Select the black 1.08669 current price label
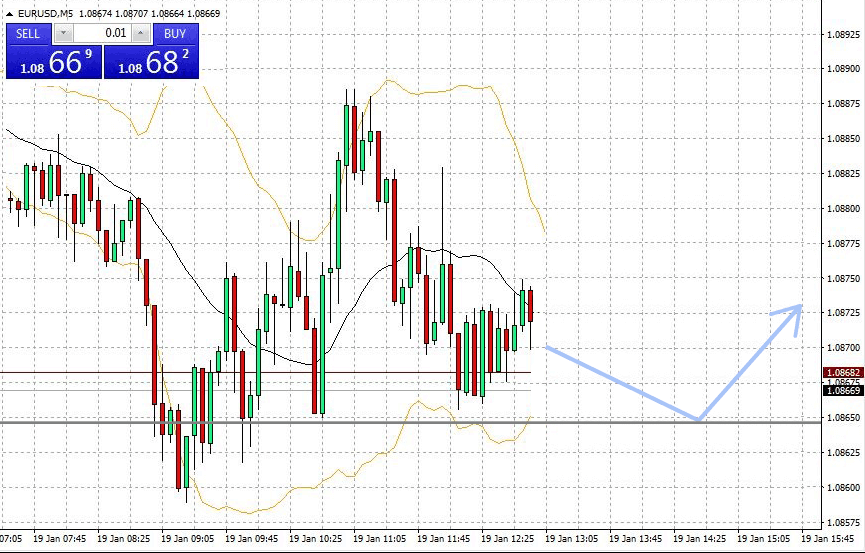 [841, 390]
